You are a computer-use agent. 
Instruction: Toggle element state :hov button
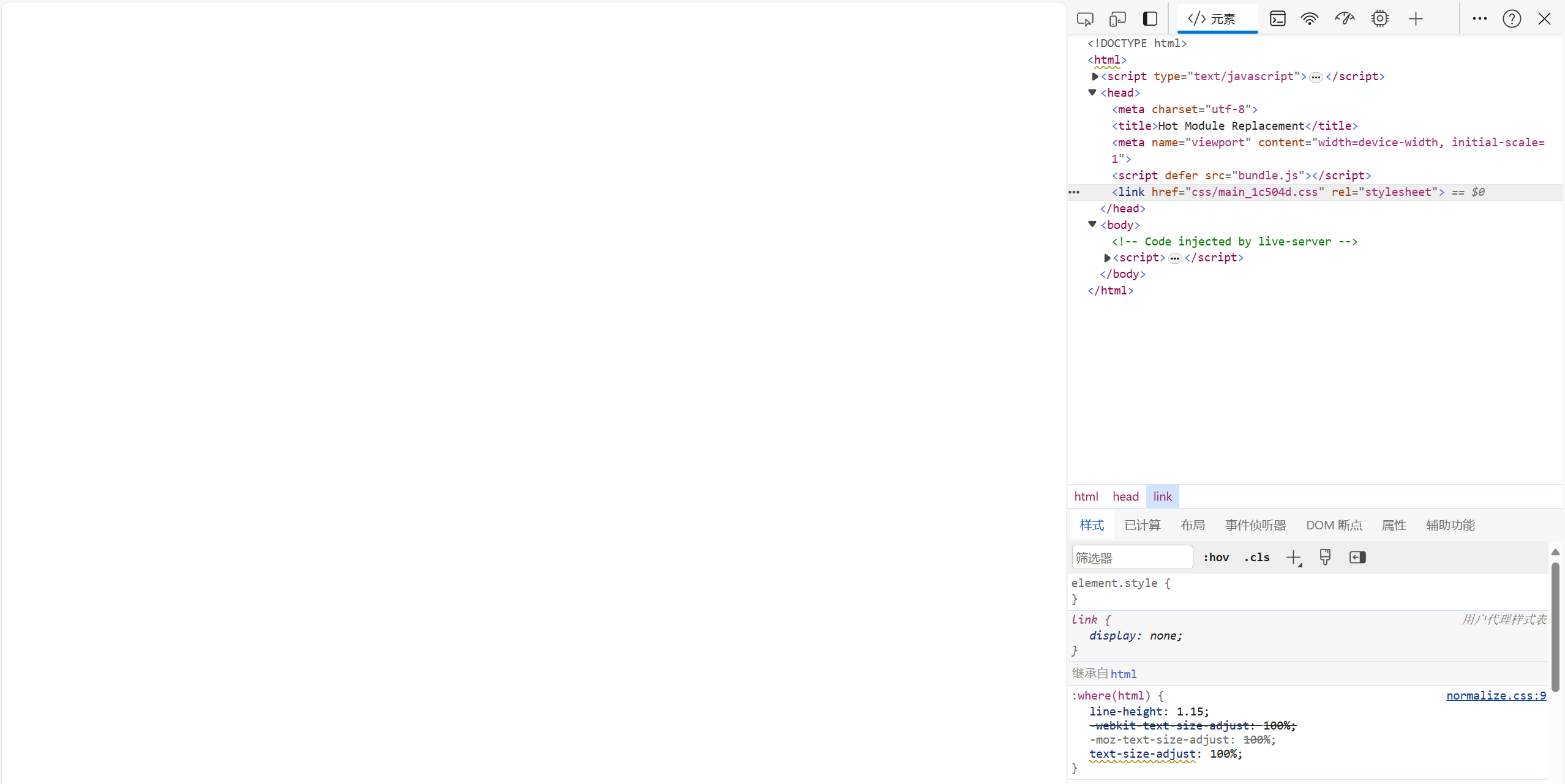click(1216, 558)
